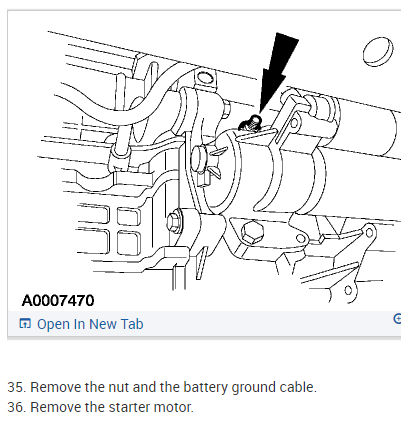
Task: Select the A0007470 diagram label
Action: click(58, 301)
